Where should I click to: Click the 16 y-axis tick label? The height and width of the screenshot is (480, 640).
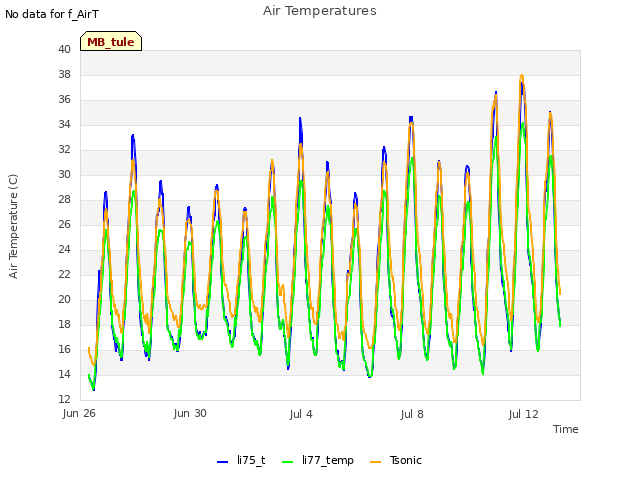point(64,349)
